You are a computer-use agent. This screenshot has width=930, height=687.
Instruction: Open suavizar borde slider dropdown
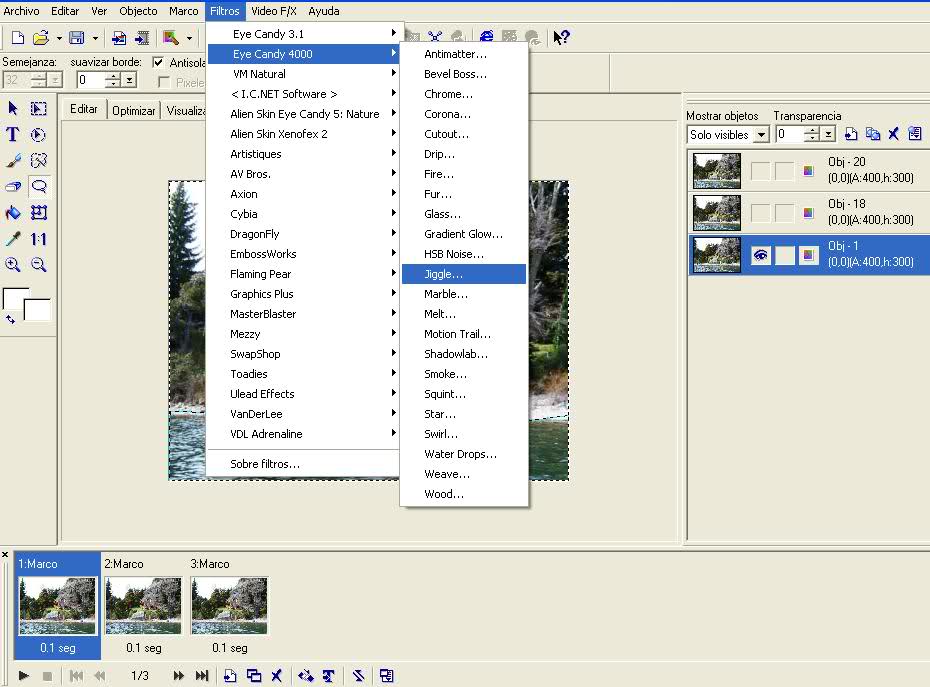coord(129,80)
